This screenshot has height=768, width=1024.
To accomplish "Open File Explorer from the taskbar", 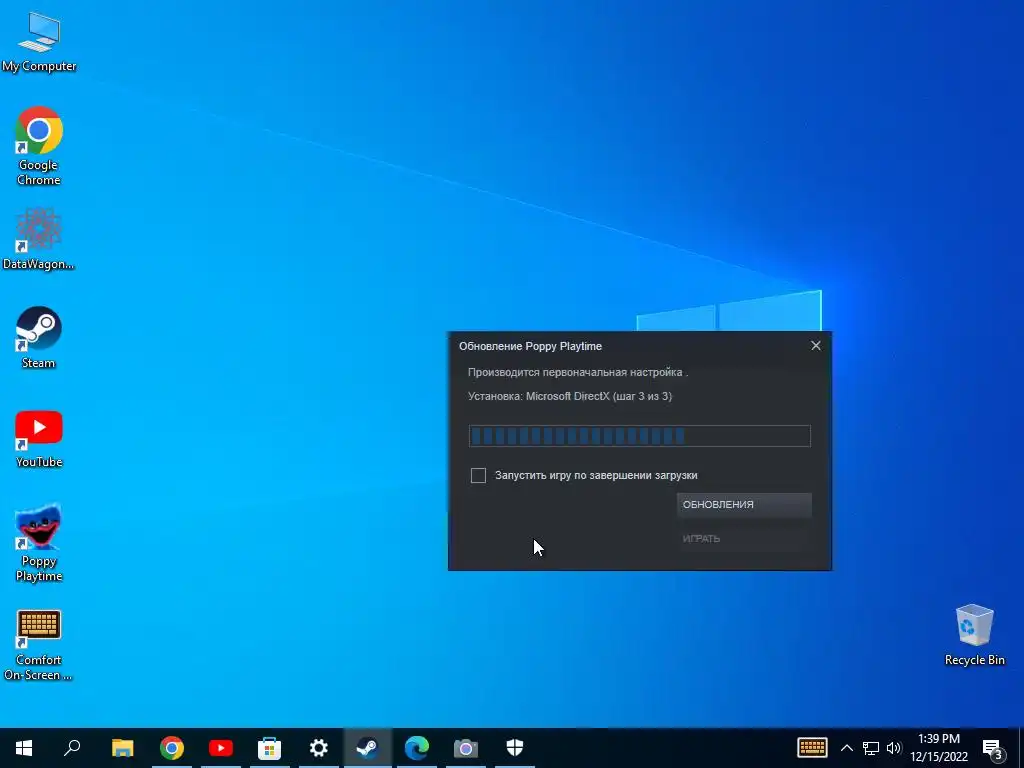I will [x=122, y=748].
